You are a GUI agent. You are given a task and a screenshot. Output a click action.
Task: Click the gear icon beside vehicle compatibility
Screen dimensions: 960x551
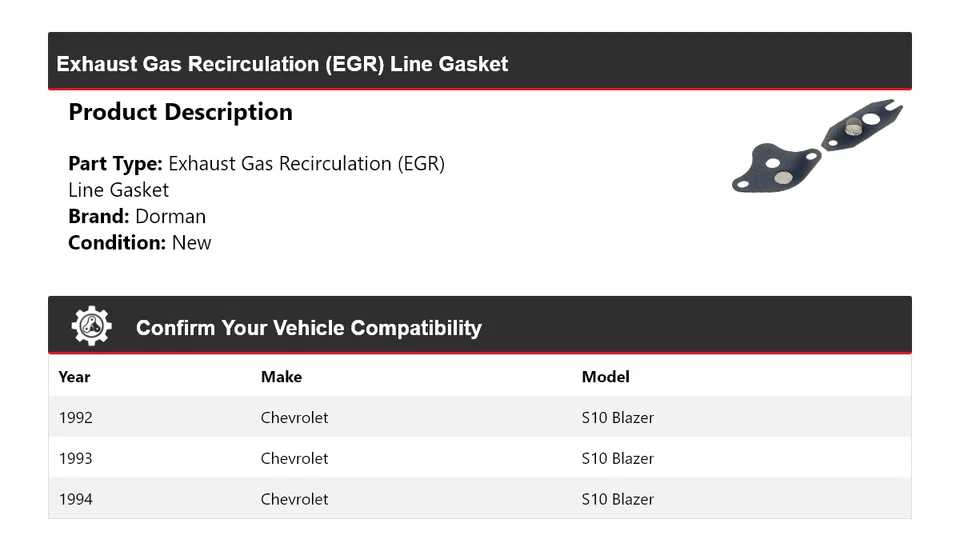point(91,327)
